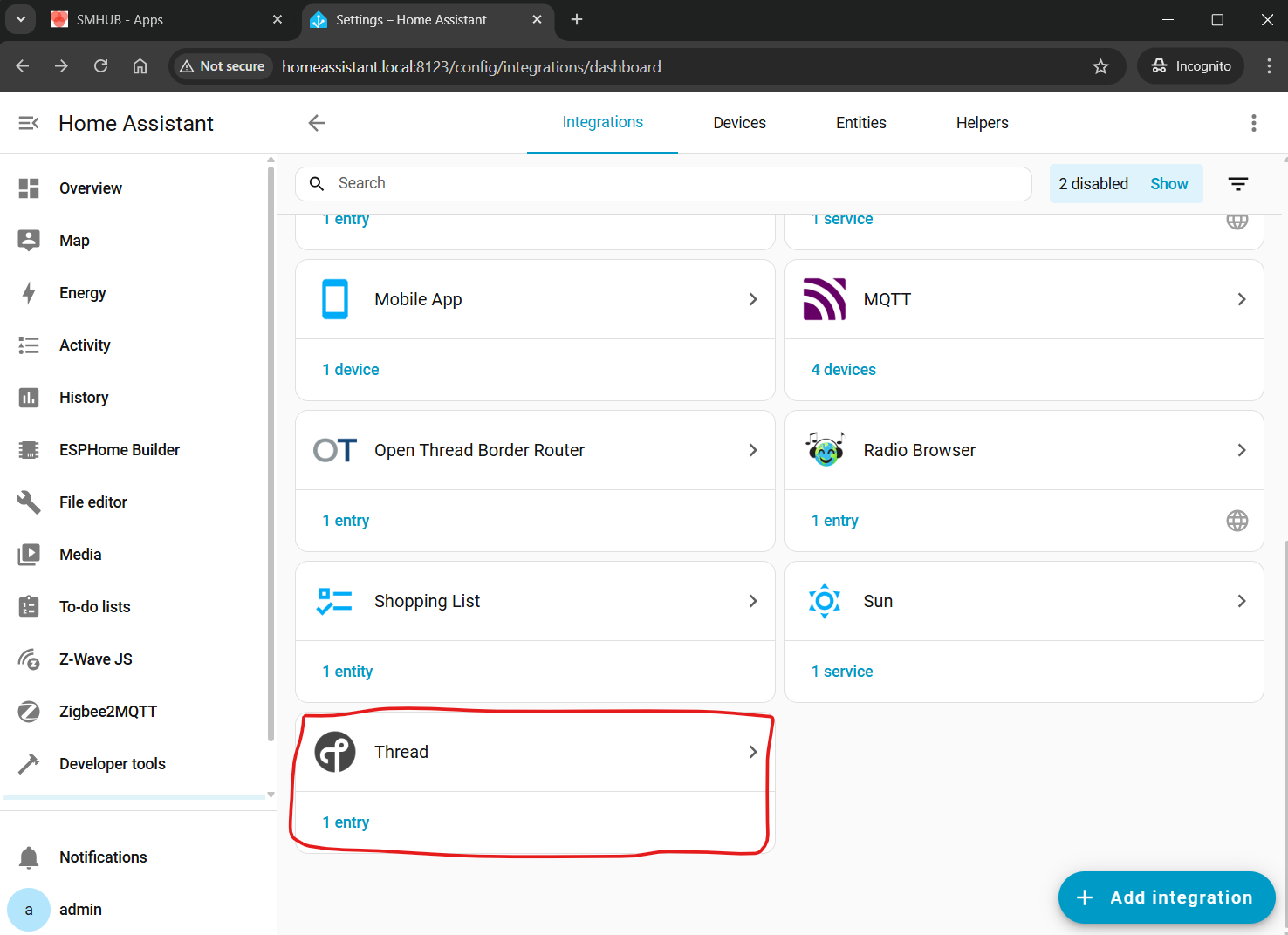Open the three-dot overflow menu in header
Viewport: 1288px width, 935px height.
pos(1253,123)
